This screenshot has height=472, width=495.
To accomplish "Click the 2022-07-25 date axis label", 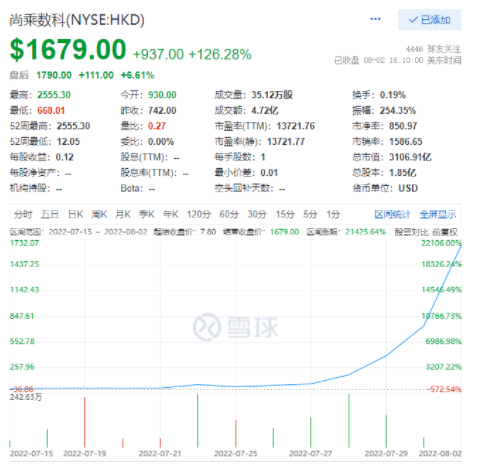I will tap(236, 454).
